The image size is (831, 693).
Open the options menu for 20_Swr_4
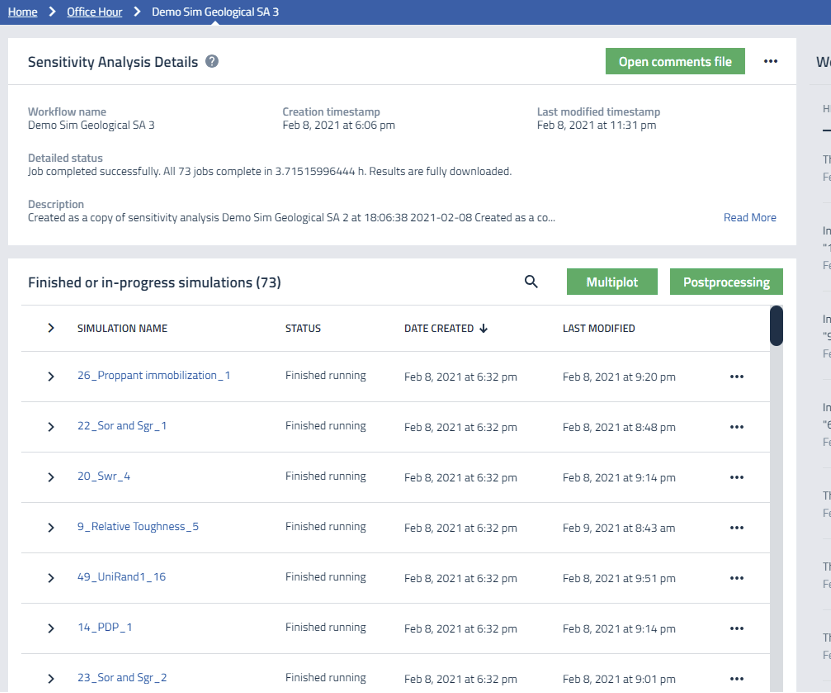tap(737, 478)
